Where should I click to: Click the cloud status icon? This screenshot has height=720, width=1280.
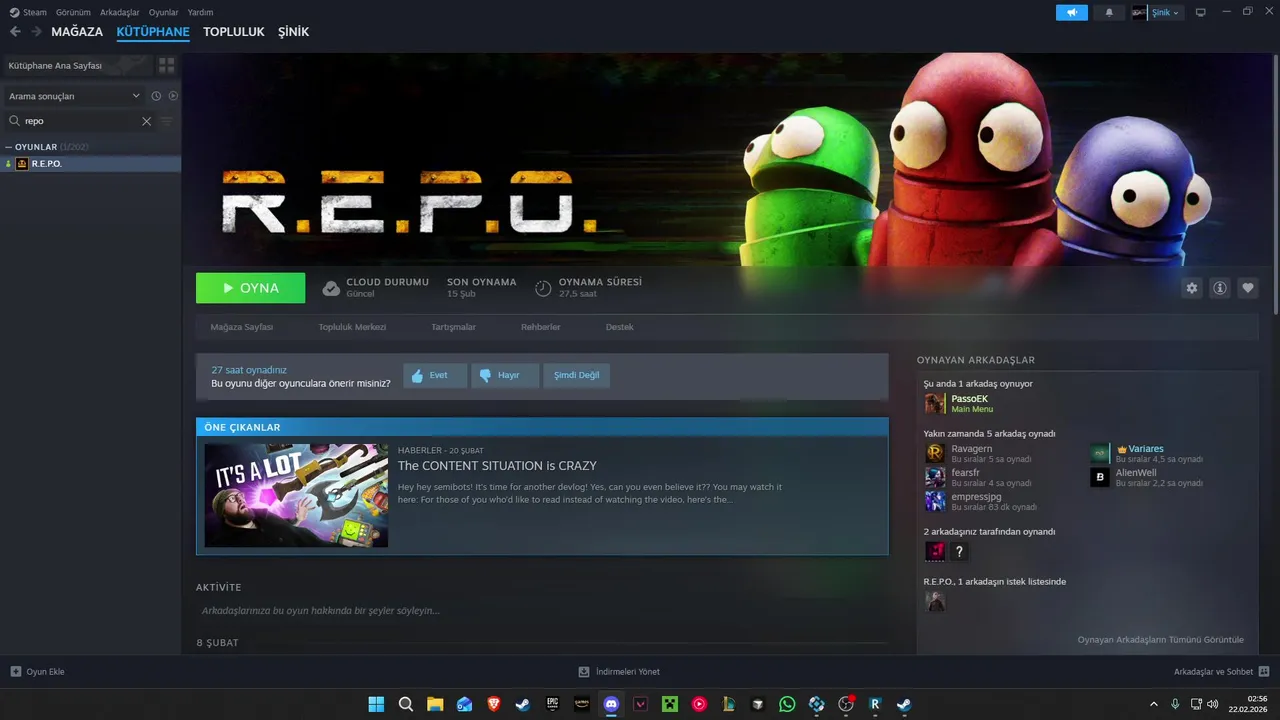(331, 288)
